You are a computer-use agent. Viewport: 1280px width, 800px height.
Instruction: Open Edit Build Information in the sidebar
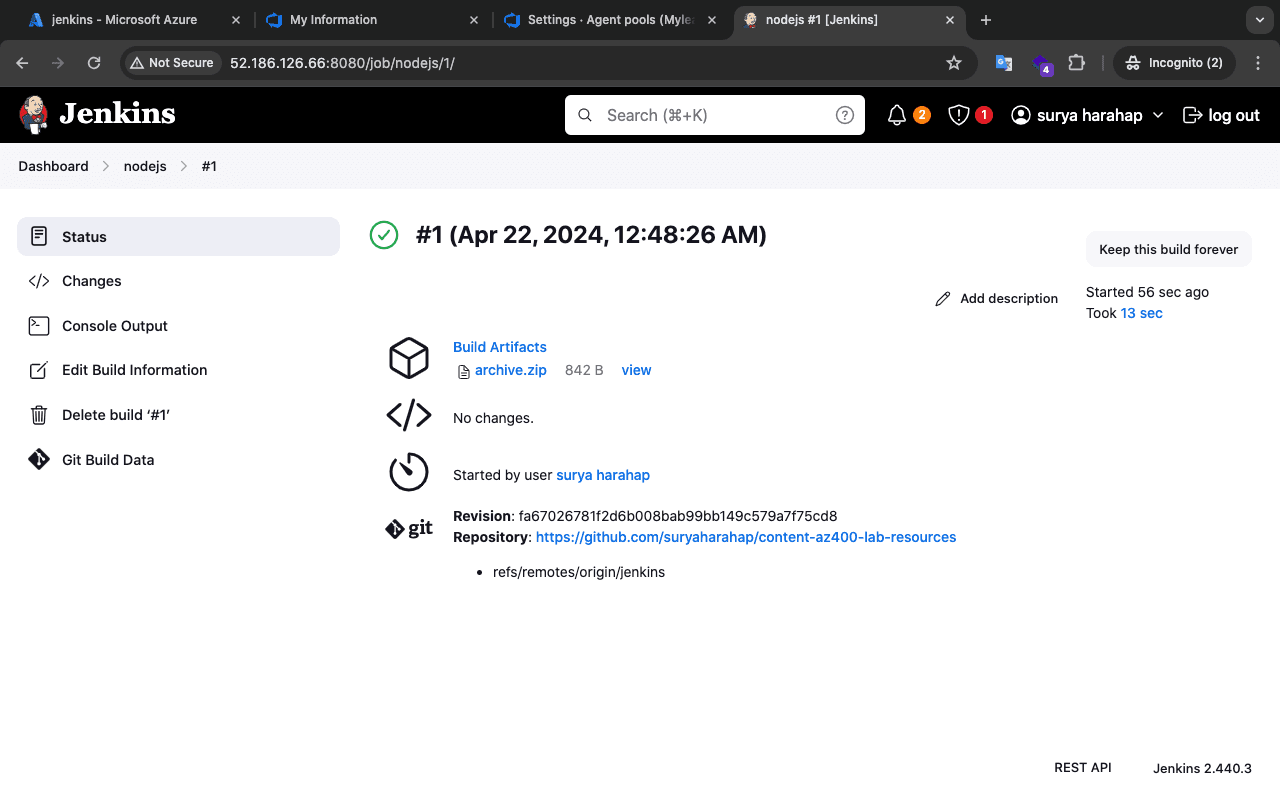(179, 370)
